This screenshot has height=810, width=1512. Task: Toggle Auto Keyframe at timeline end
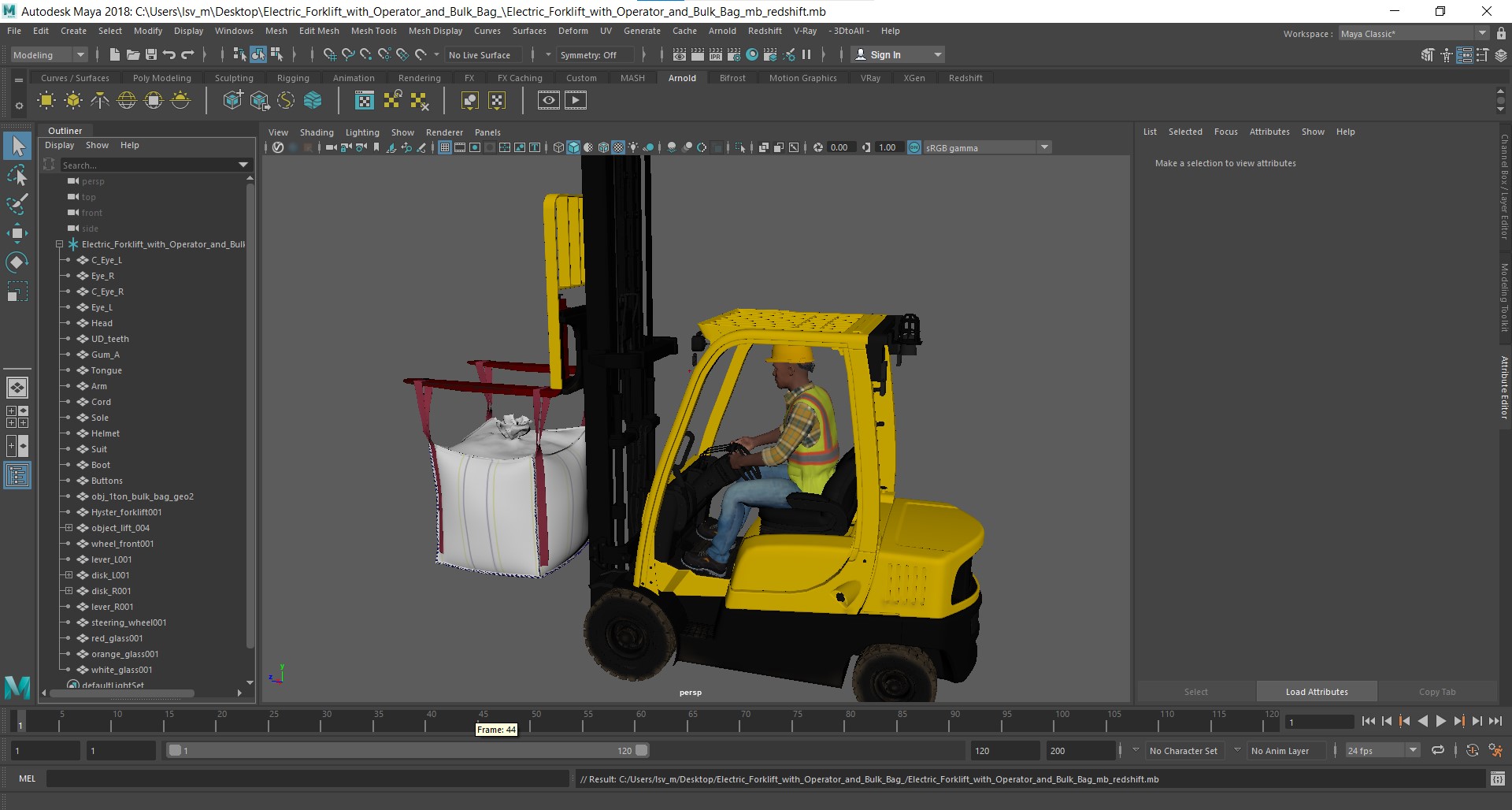pyautogui.click(x=1472, y=750)
